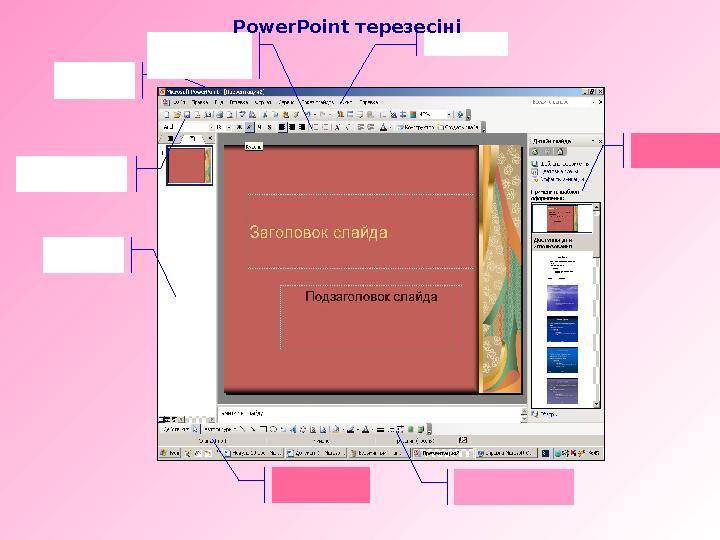Open the Правка menu

(x=200, y=102)
